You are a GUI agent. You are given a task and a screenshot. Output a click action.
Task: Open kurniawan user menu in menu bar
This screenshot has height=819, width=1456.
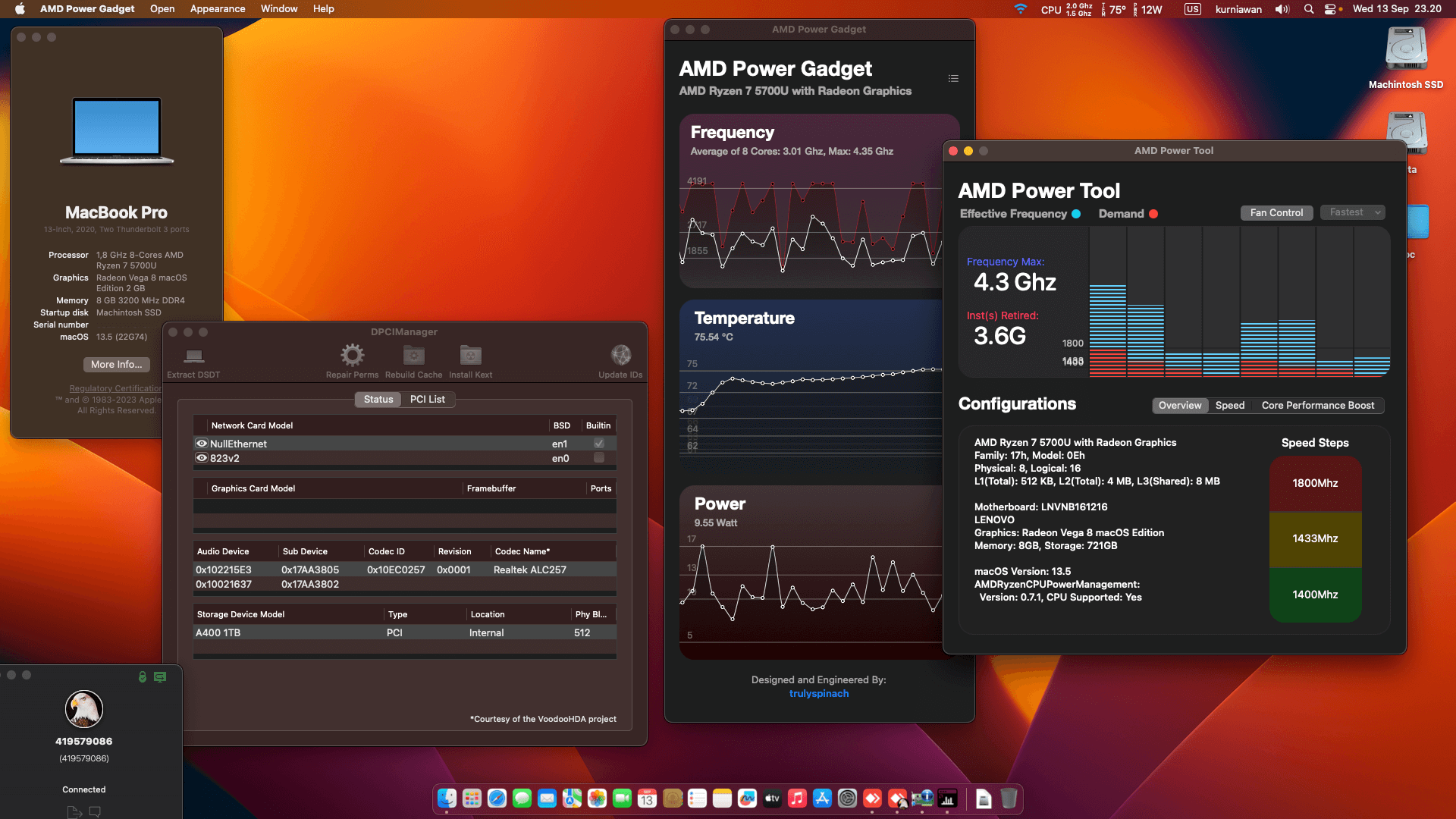coord(1238,9)
